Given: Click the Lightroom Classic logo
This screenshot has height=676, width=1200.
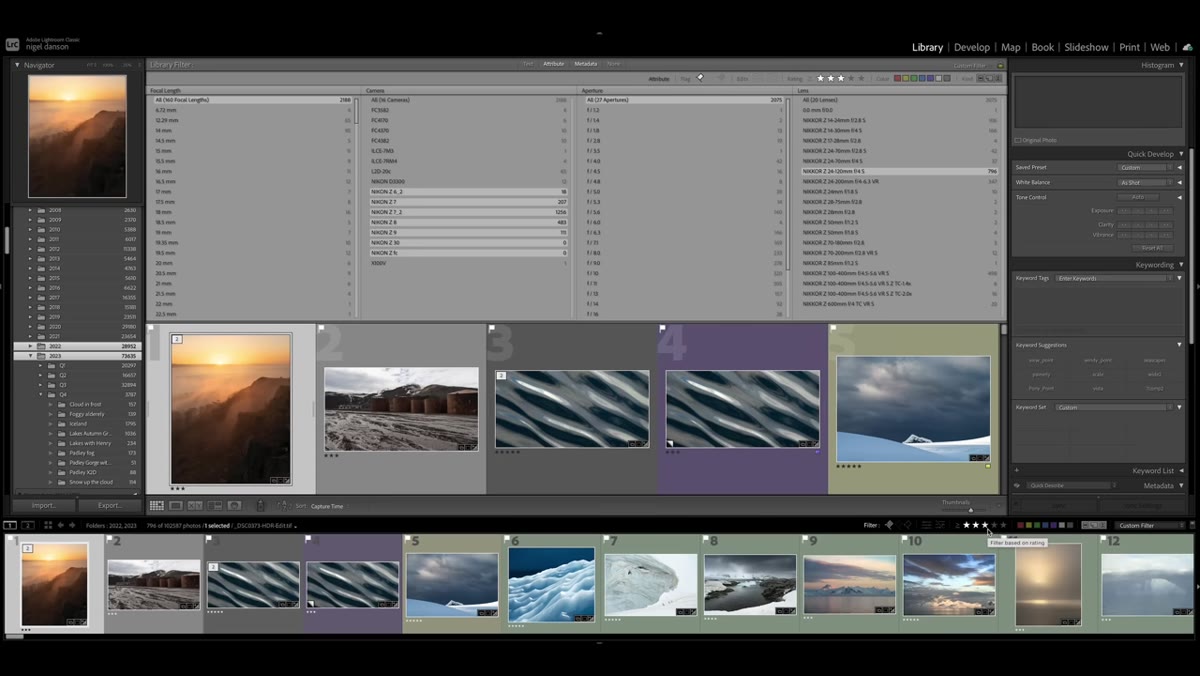Looking at the screenshot, I should pyautogui.click(x=12, y=44).
